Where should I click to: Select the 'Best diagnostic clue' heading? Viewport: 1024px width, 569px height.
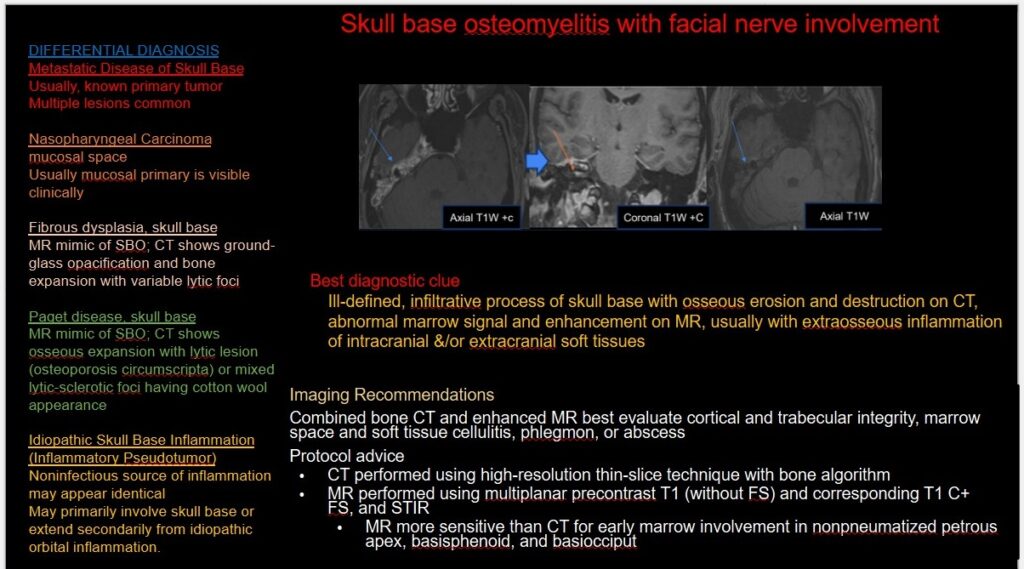click(385, 281)
